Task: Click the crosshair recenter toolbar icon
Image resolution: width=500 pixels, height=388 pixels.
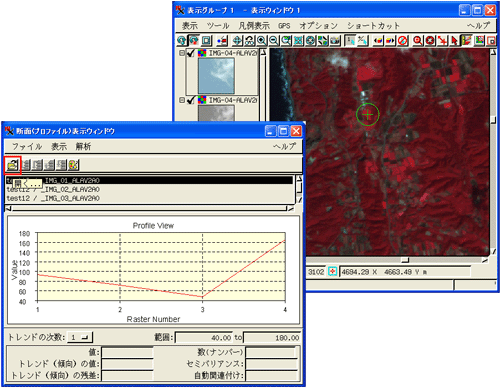Action: point(237,41)
